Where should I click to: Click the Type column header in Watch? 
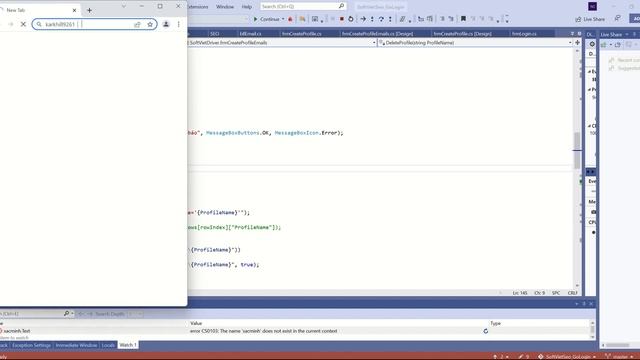(496, 323)
